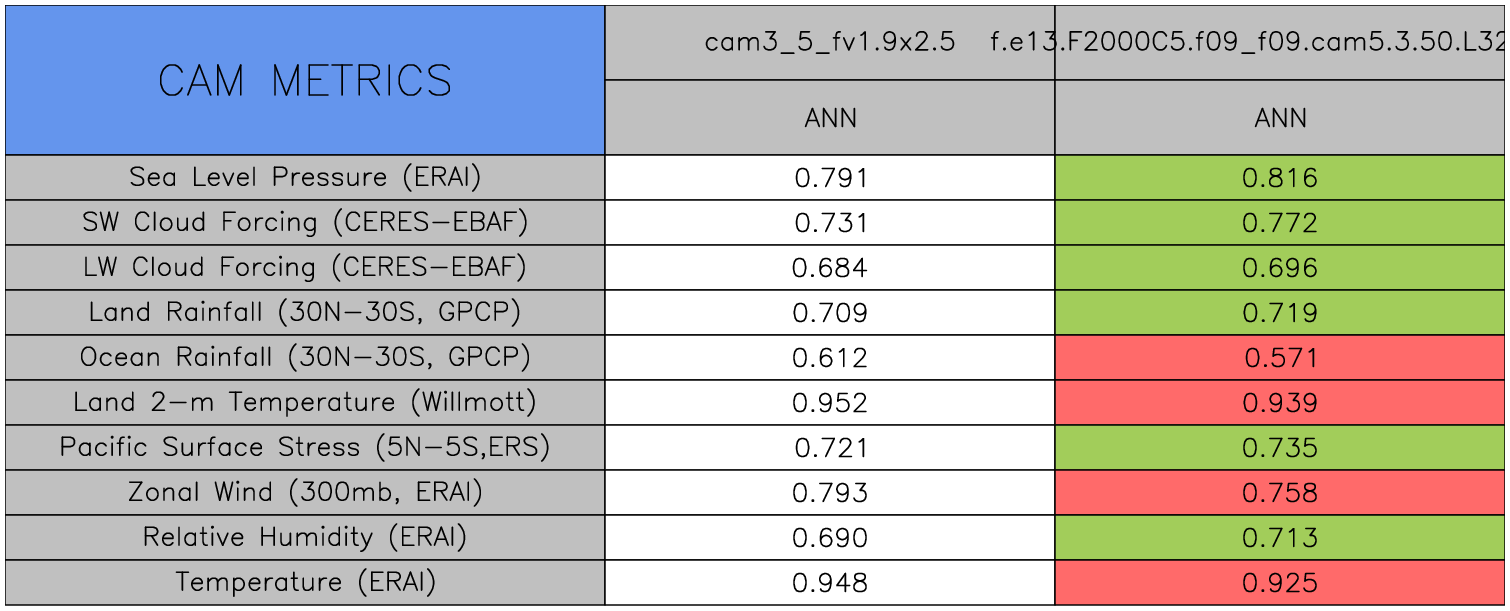Click the ANN subheader under cam3_5_fv1.9x2.5
This screenshot has height=611, width=1510.
tap(830, 118)
